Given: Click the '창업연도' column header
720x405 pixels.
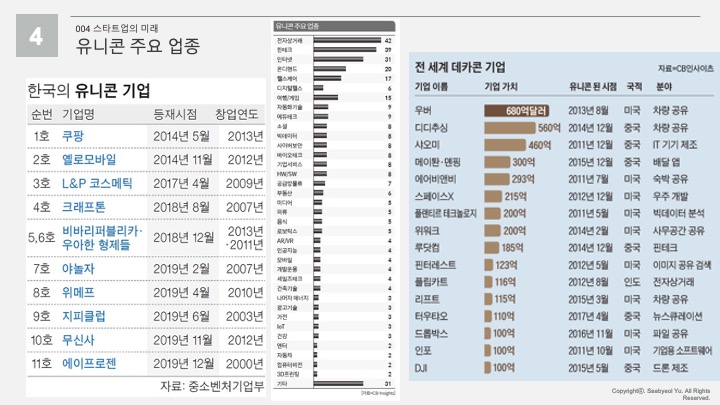Looking at the screenshot, I should pyautogui.click(x=237, y=114).
